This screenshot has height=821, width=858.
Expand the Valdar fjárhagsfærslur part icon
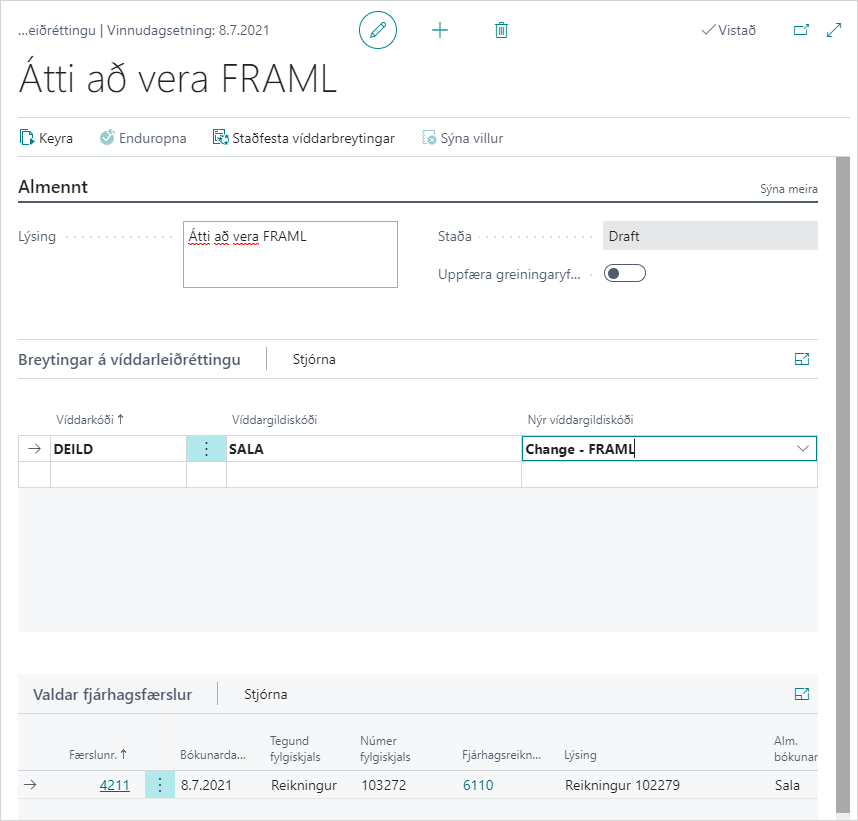[801, 694]
